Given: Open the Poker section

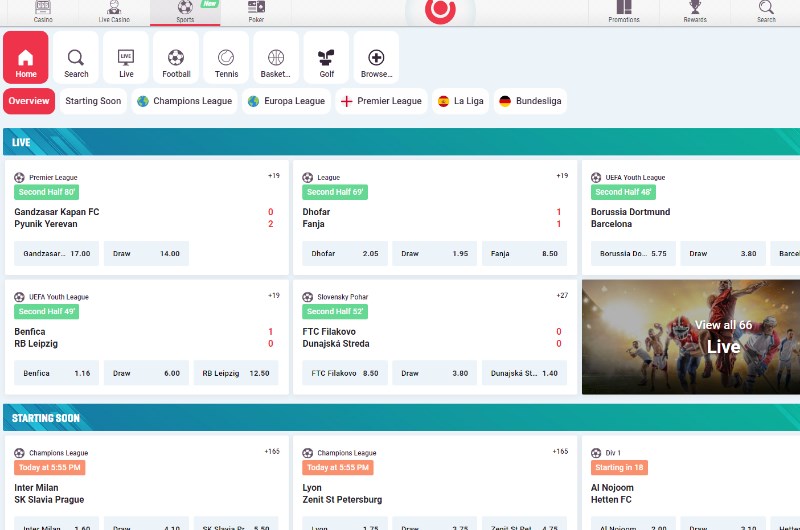Looking at the screenshot, I should pos(256,12).
